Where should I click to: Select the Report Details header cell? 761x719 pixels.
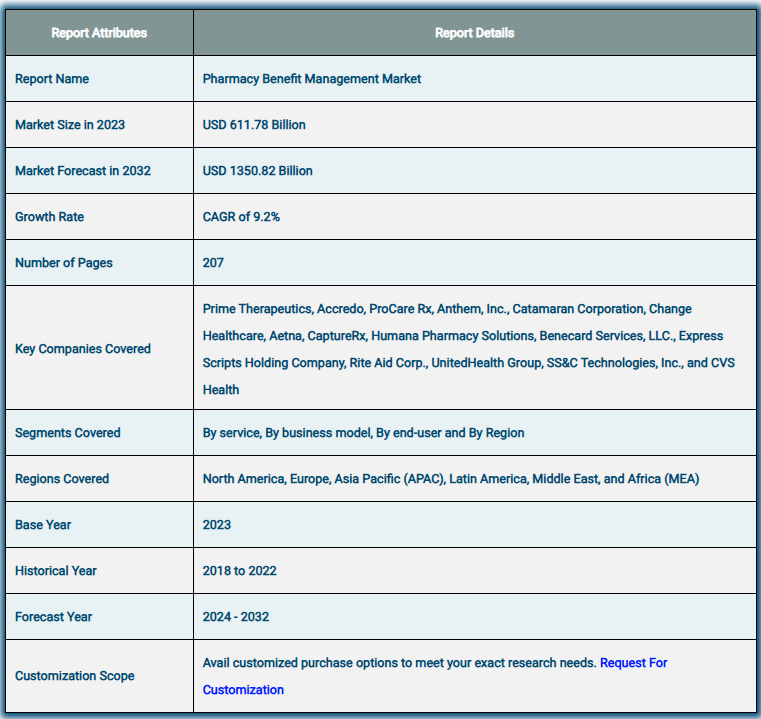pos(474,33)
